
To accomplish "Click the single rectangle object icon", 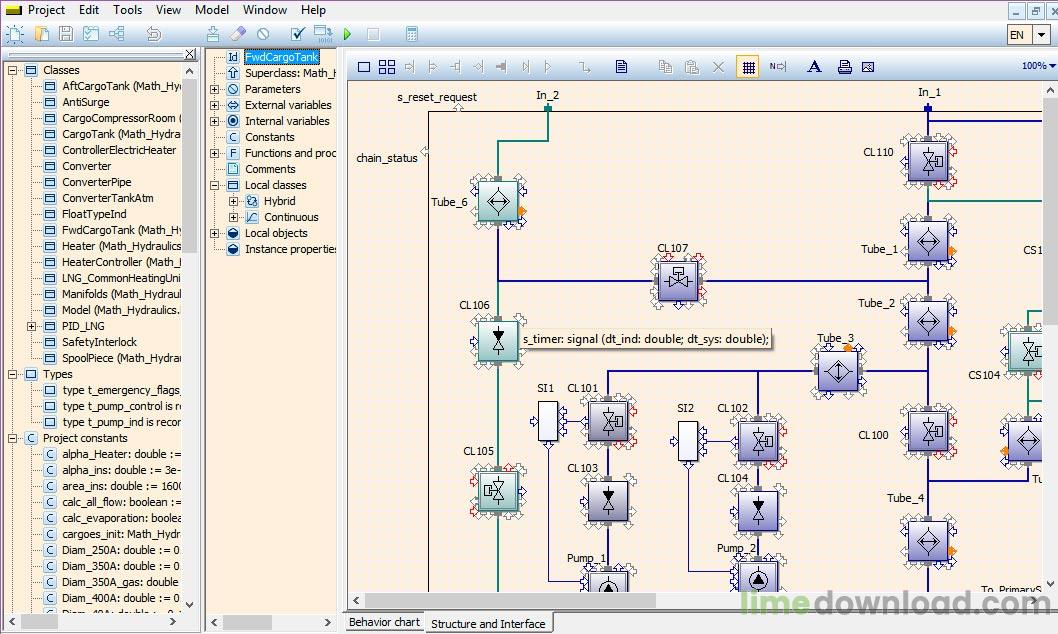I will [364, 67].
